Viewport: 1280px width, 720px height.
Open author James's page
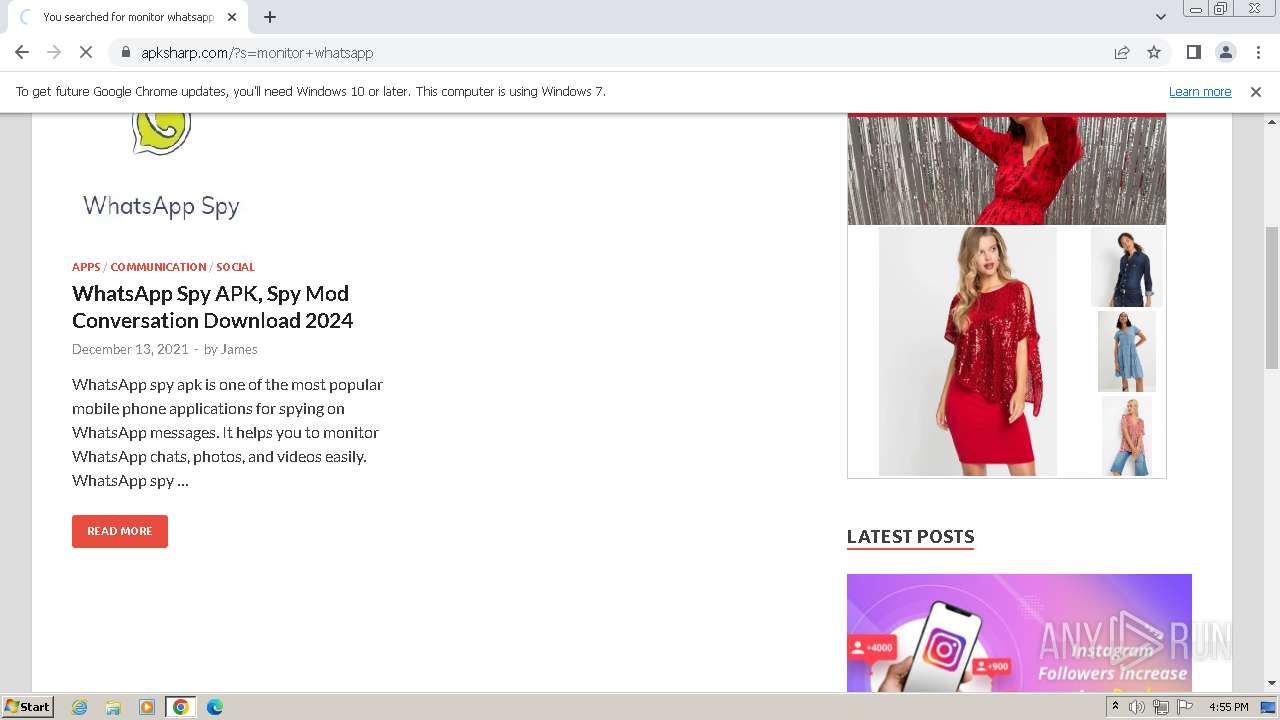click(x=239, y=349)
